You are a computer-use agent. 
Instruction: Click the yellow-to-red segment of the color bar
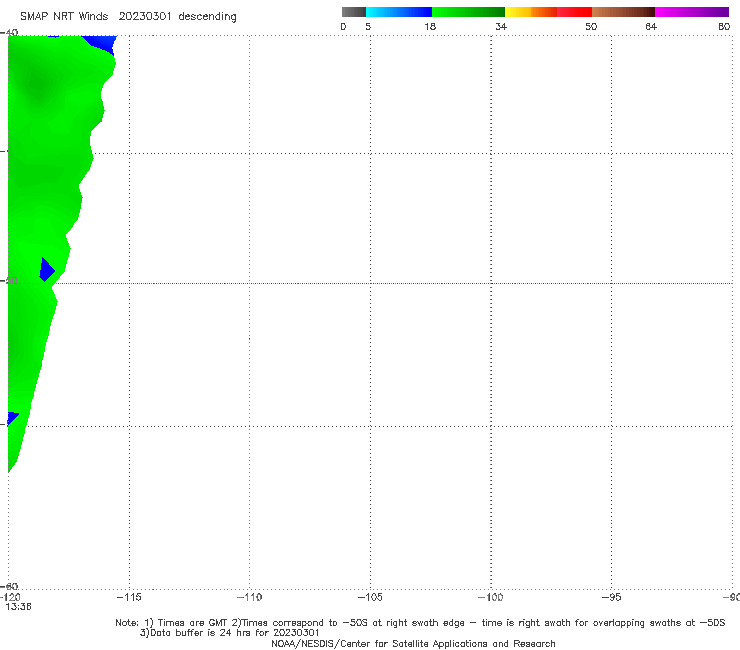click(x=548, y=12)
